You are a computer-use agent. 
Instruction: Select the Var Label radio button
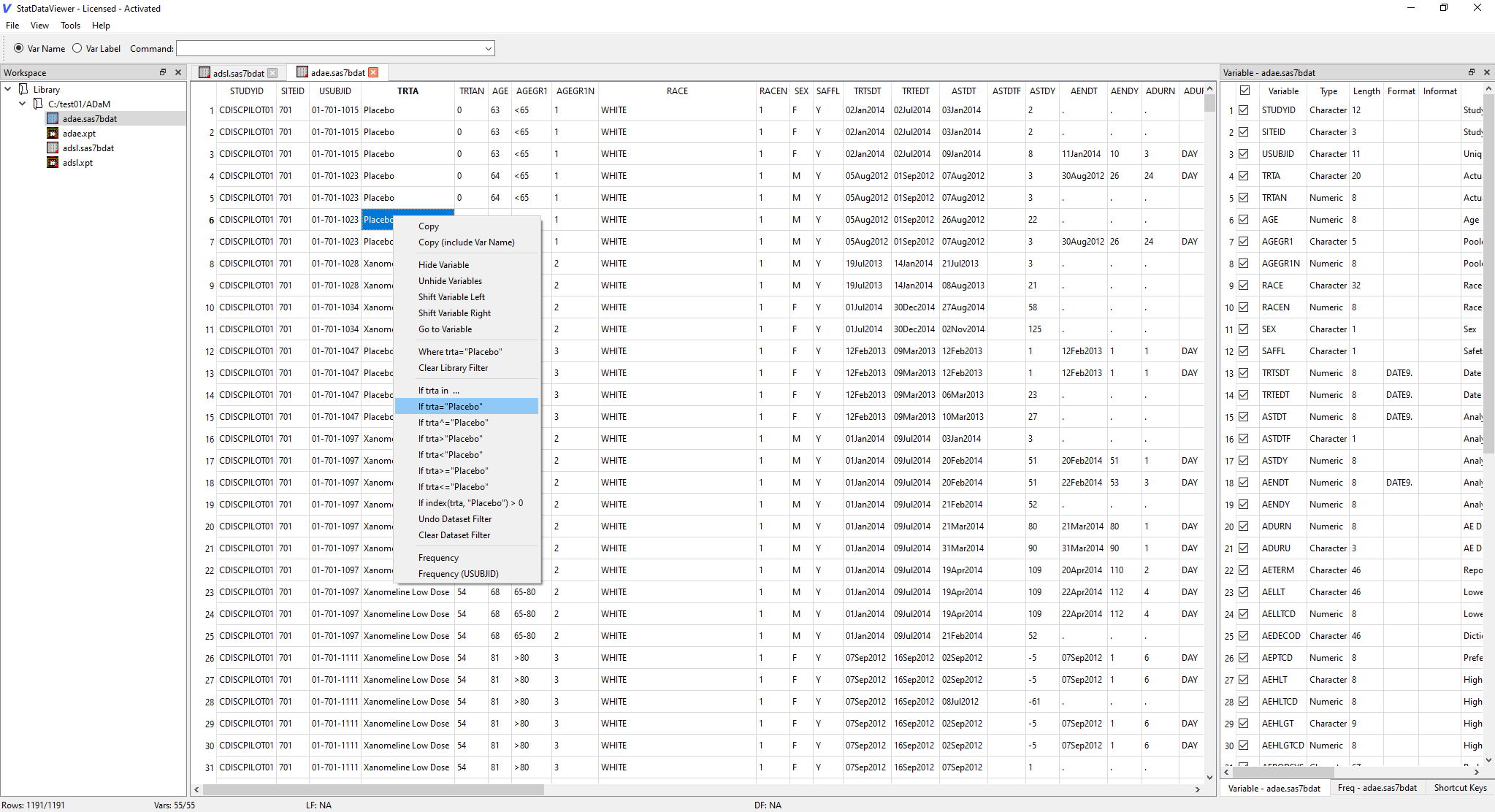pos(77,48)
